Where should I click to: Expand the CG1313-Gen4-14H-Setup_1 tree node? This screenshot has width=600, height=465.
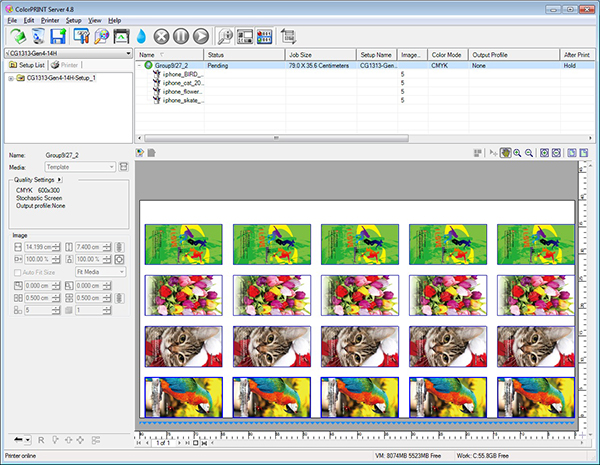tap(10, 78)
